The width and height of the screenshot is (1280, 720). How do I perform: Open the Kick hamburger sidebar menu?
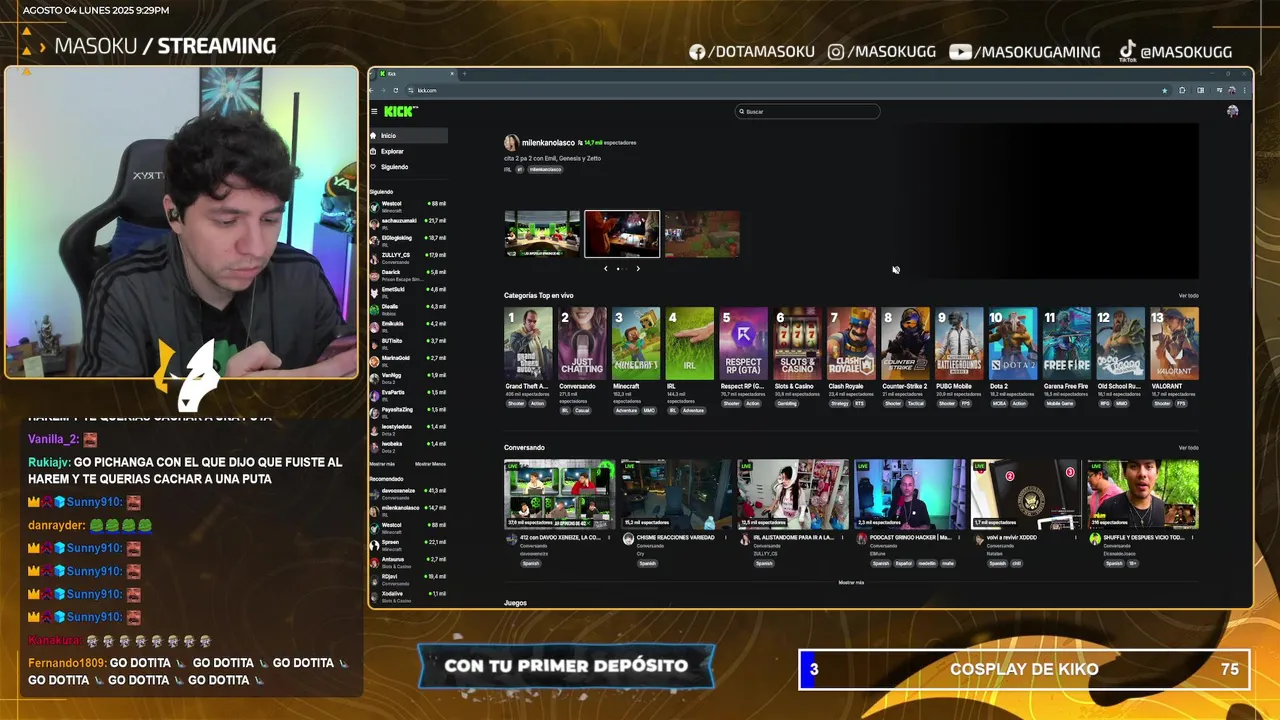click(375, 112)
